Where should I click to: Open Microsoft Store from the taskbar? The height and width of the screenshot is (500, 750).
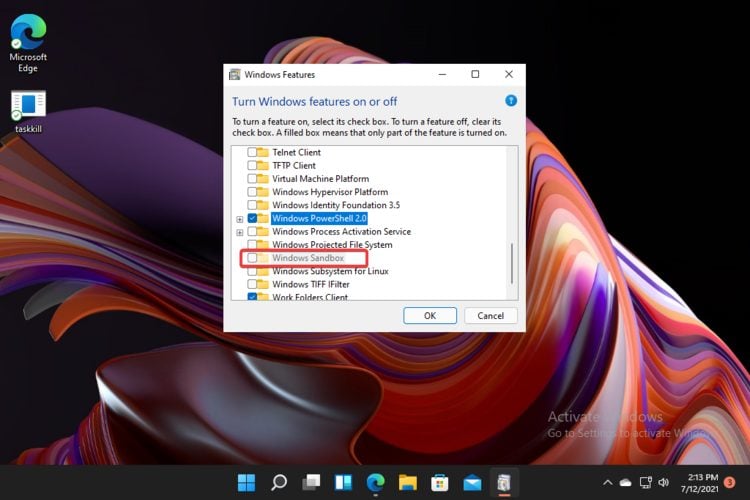click(x=440, y=482)
